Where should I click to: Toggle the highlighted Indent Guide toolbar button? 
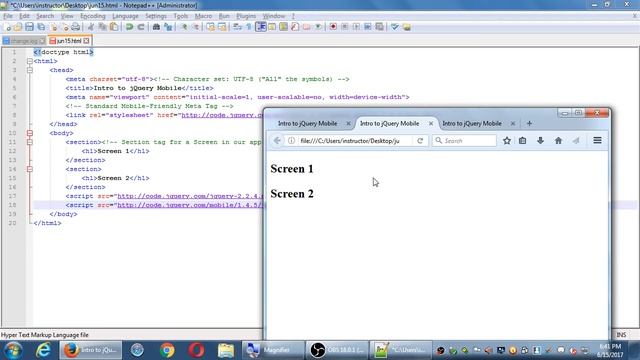(x=260, y=27)
